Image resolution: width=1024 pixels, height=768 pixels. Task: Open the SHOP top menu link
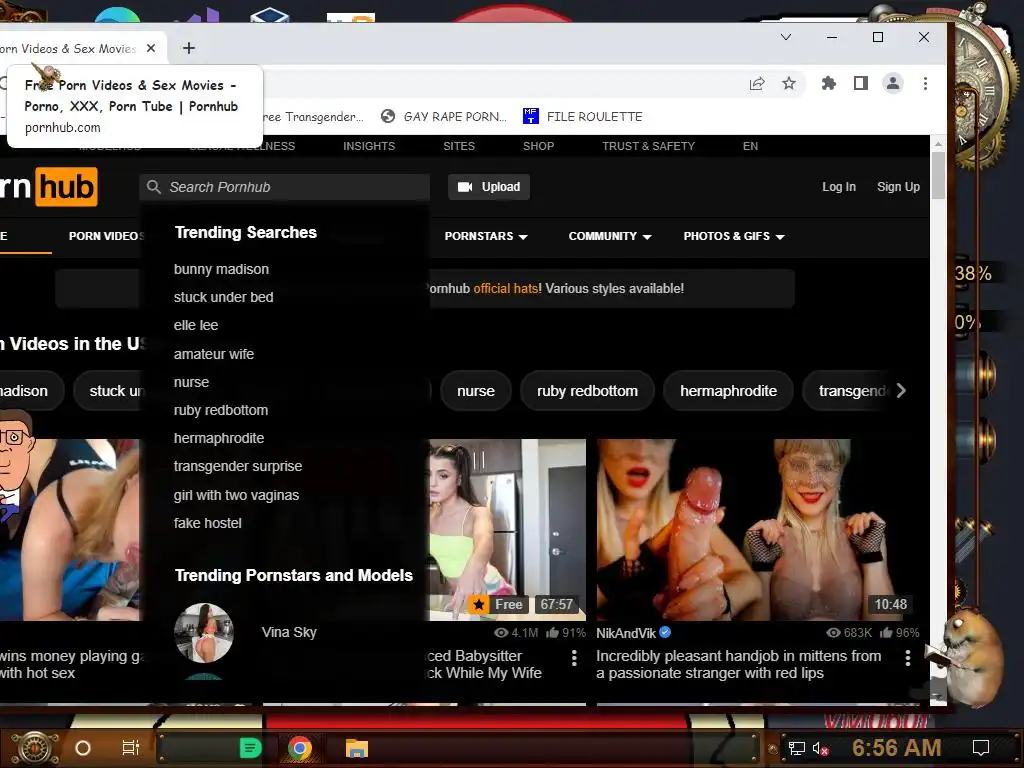(538, 146)
